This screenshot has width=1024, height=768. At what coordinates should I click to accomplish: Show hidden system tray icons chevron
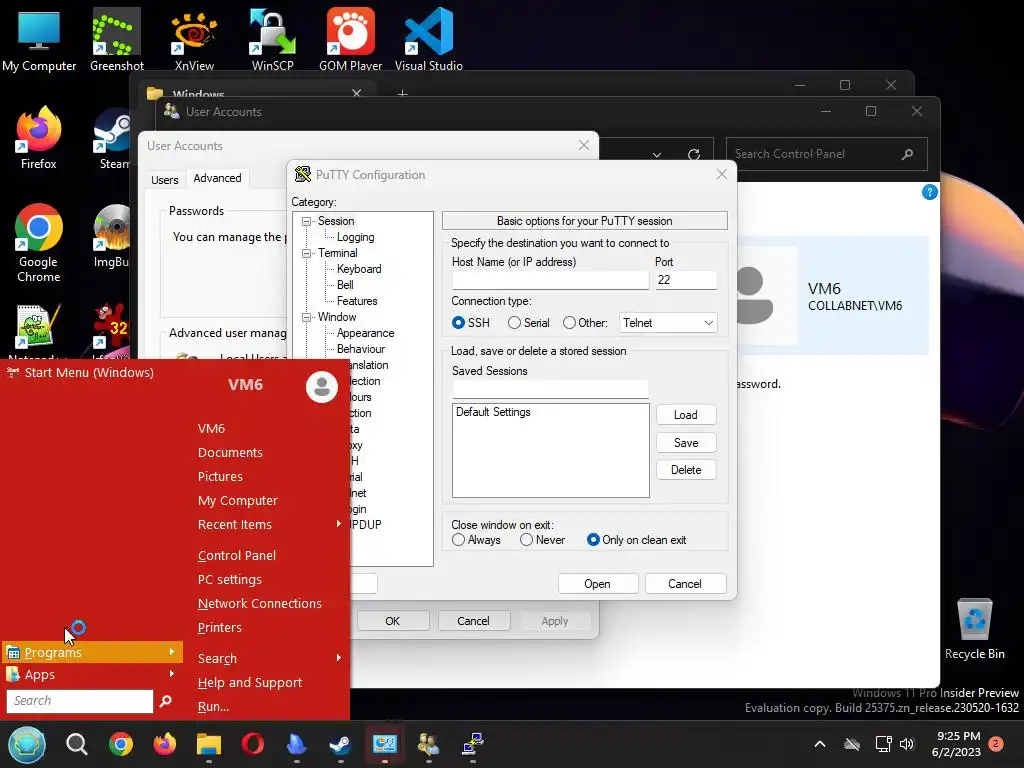click(x=820, y=744)
